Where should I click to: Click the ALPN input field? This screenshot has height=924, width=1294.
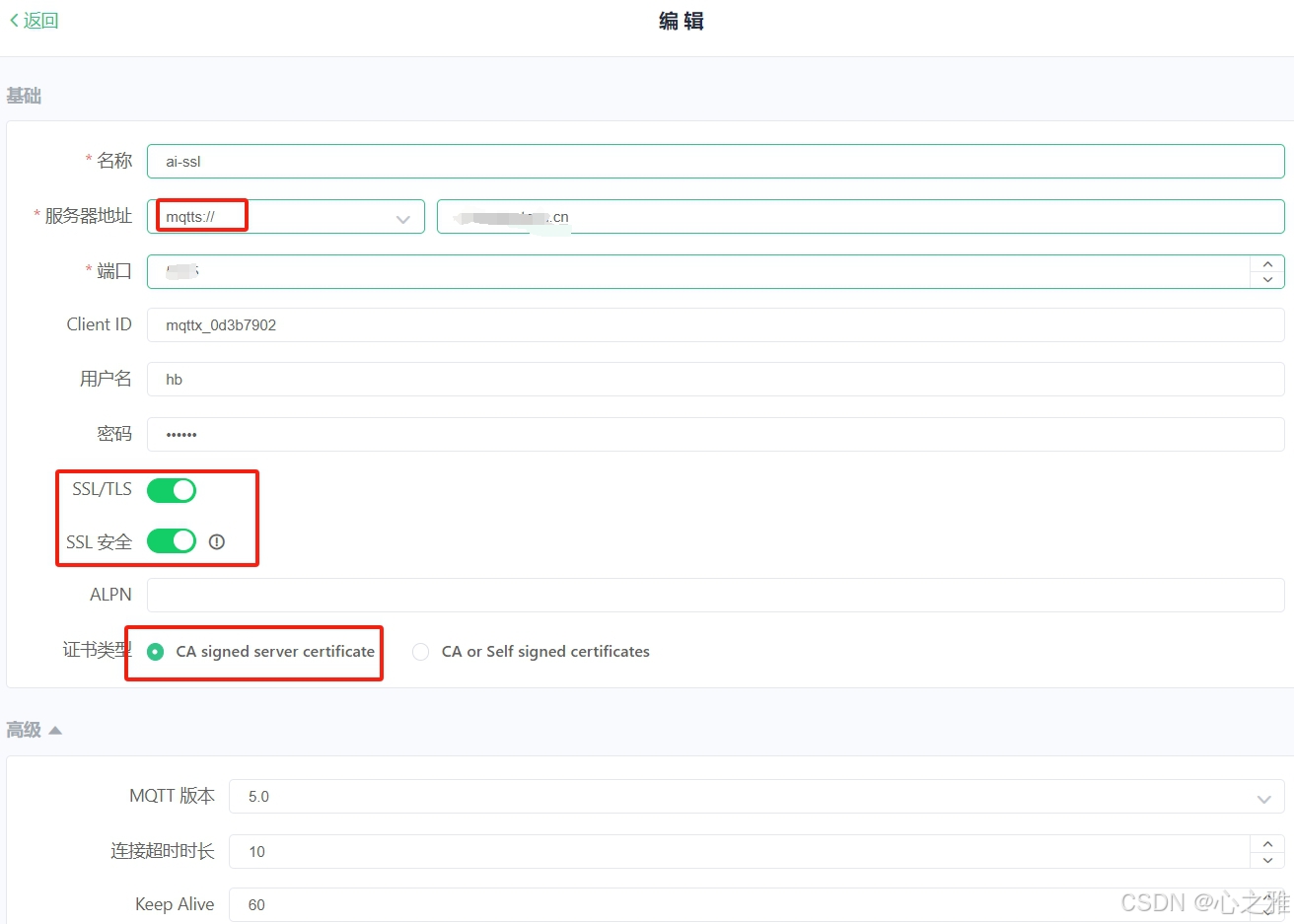715,596
